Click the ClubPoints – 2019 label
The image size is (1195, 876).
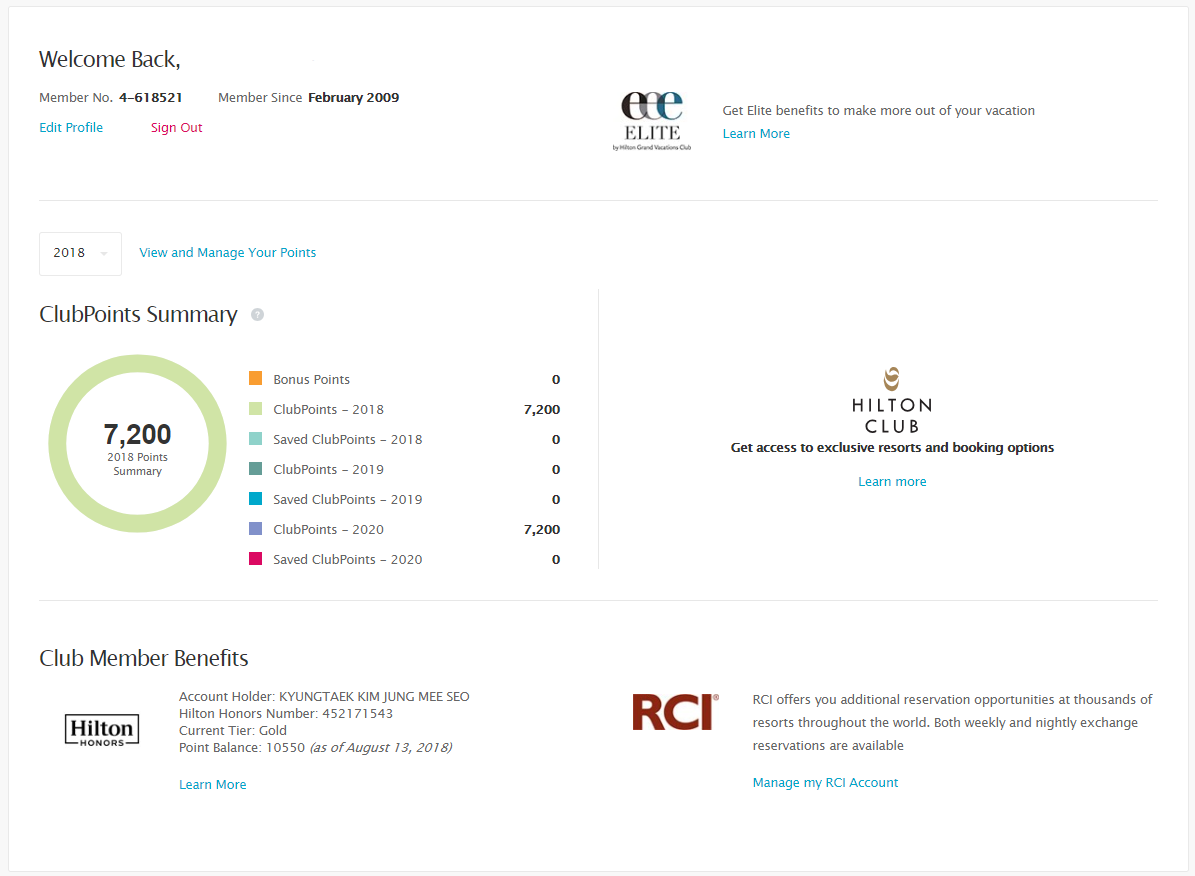328,470
